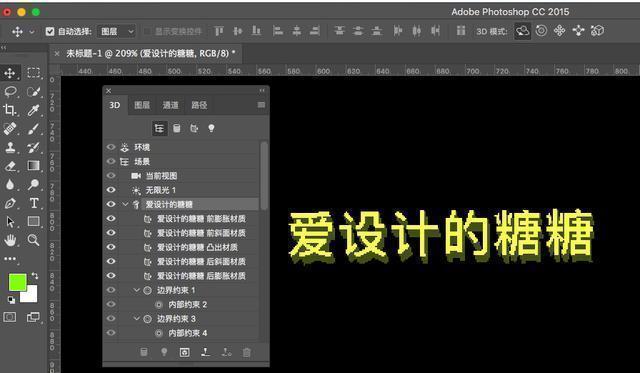This screenshot has width=640, height=373.
Task: Choose the Drag 3D object mode
Action: click(560, 31)
